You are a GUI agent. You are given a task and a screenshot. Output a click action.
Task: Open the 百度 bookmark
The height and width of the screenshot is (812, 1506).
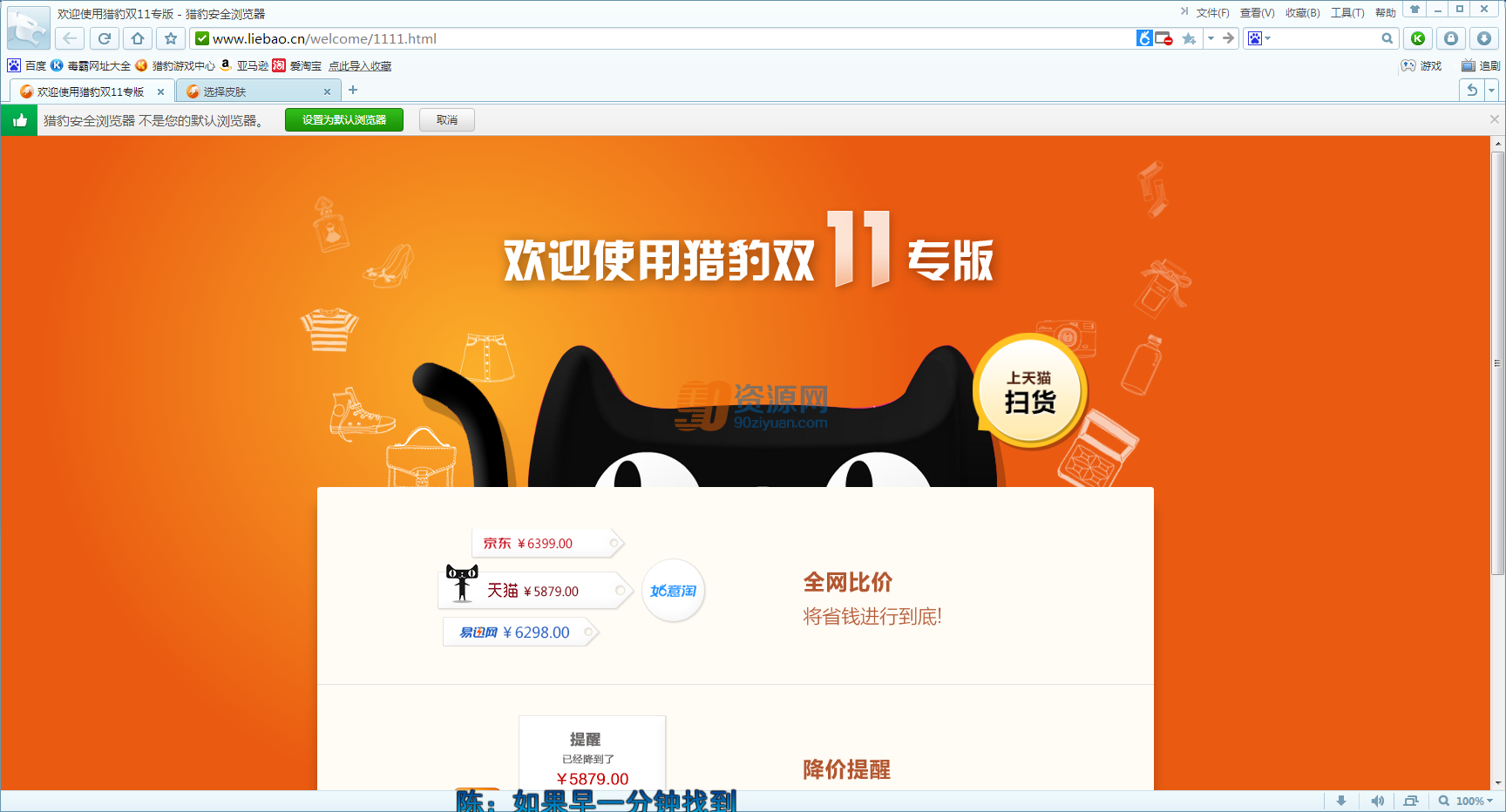[x=27, y=65]
